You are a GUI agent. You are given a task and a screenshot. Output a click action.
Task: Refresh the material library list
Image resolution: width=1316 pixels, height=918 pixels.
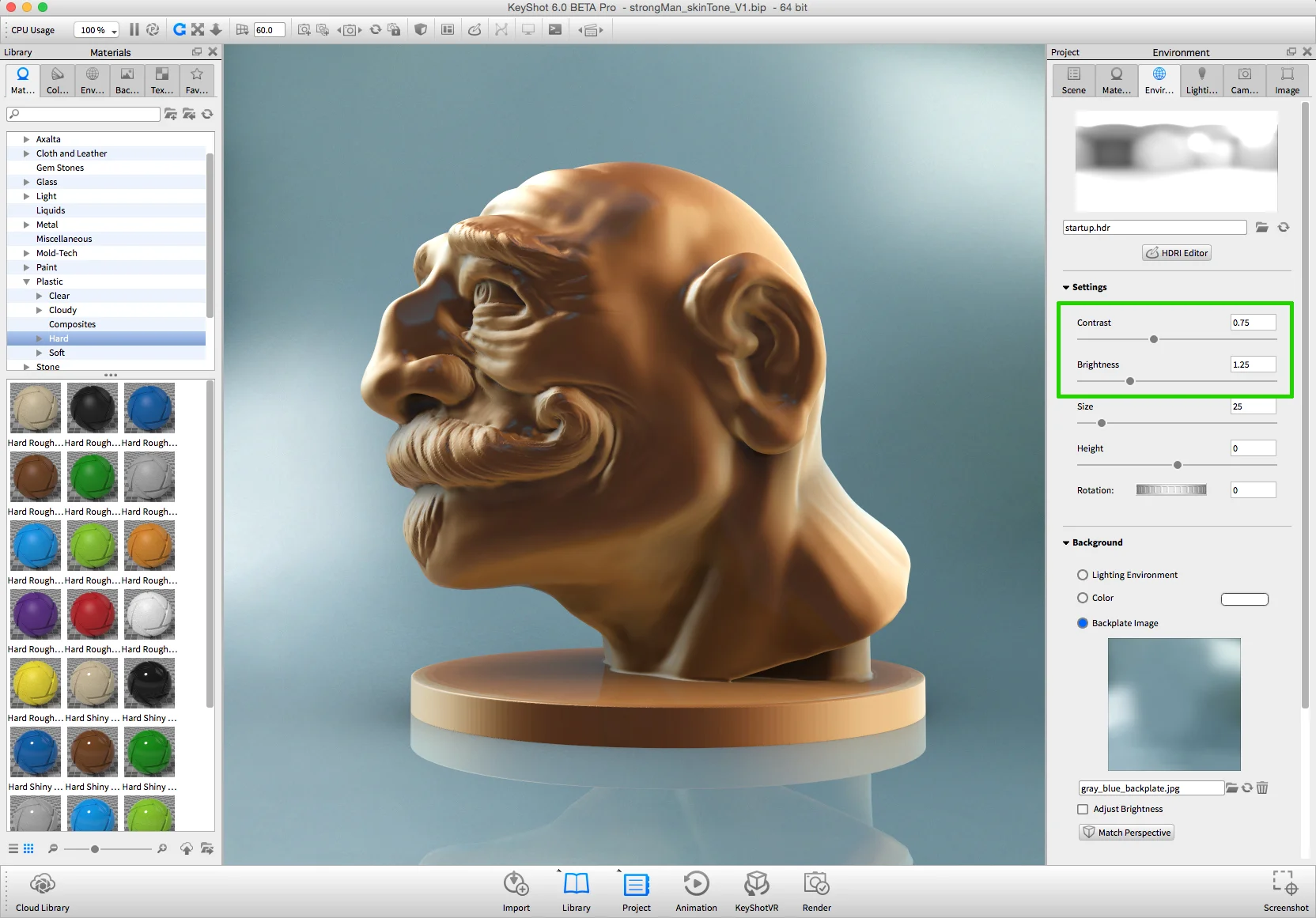click(207, 114)
